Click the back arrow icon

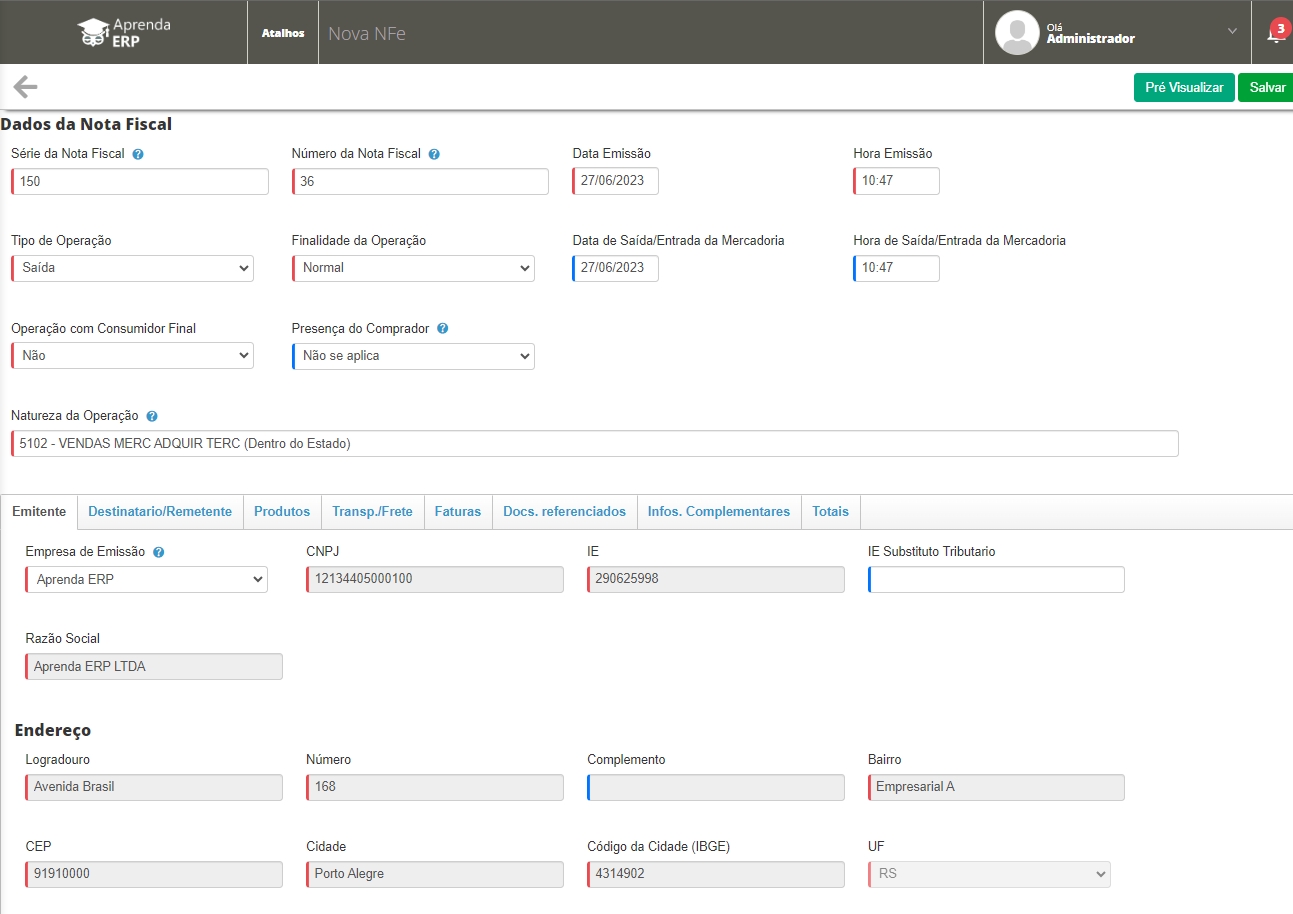click(x=26, y=87)
